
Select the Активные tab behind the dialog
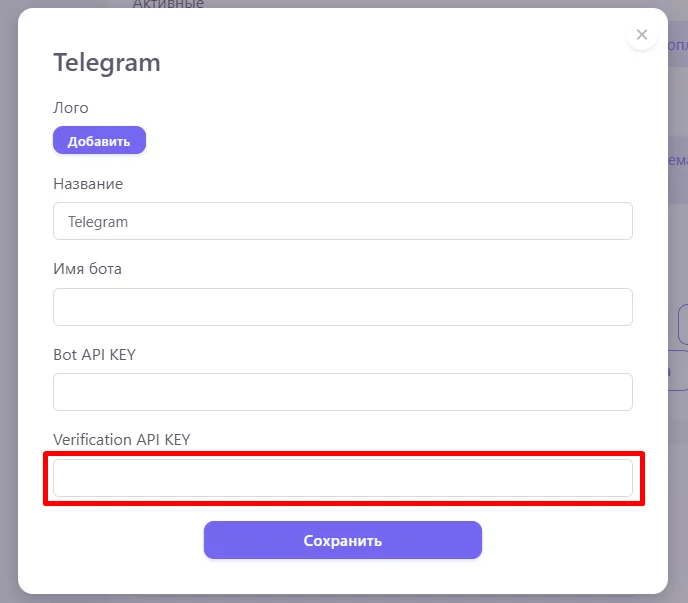168,4
